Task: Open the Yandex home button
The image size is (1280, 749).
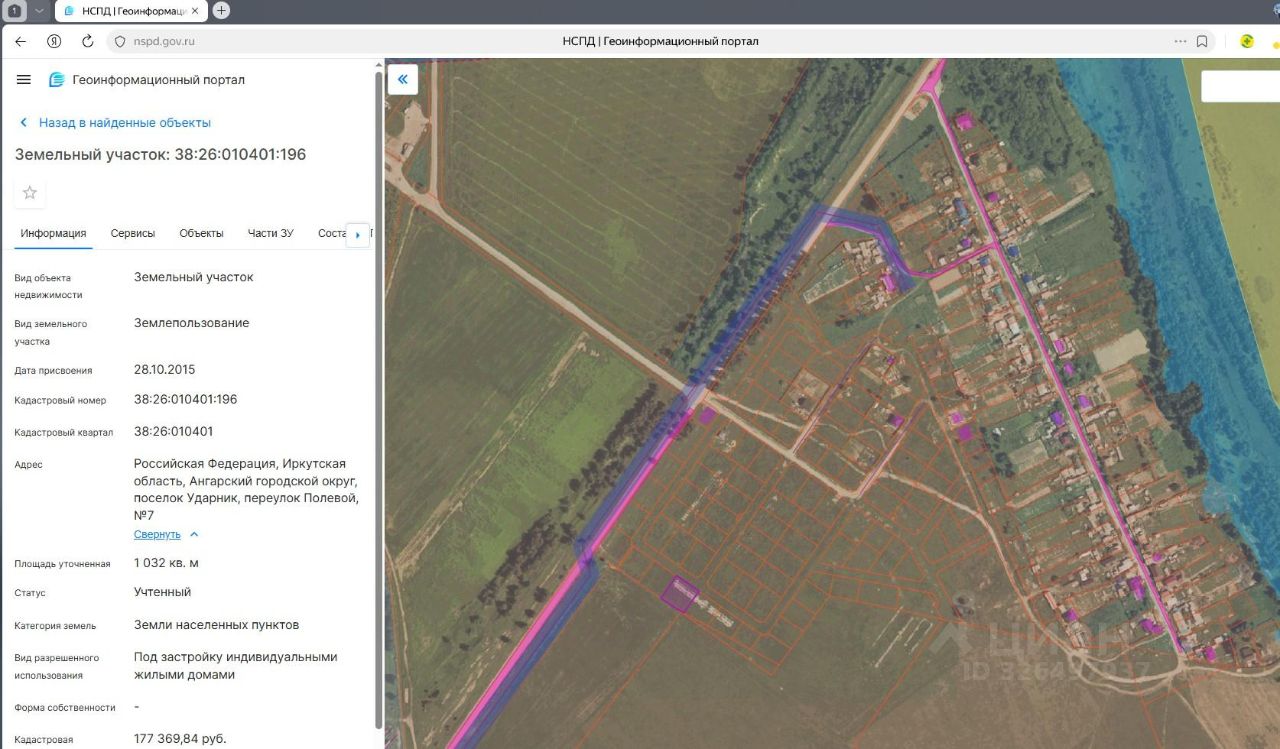Action: (x=54, y=41)
